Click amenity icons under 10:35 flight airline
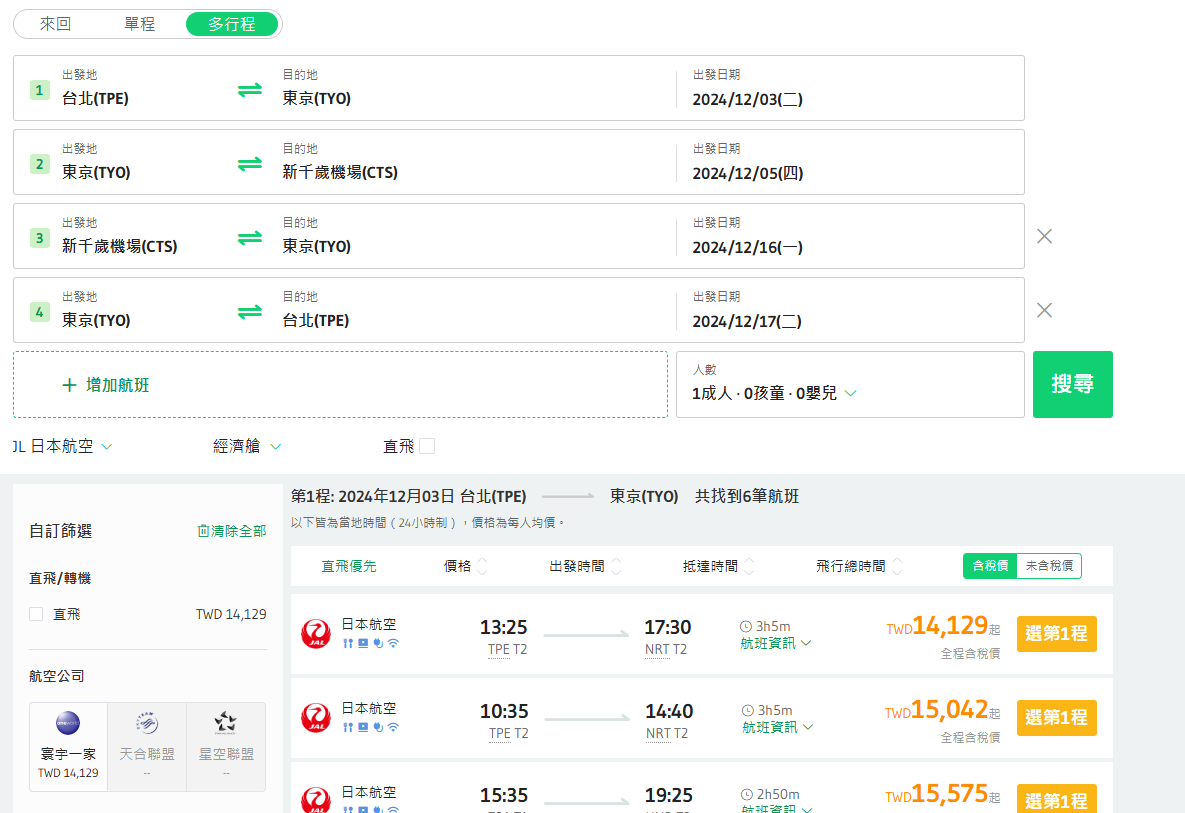Viewport: 1185px width, 813px height. point(370,728)
